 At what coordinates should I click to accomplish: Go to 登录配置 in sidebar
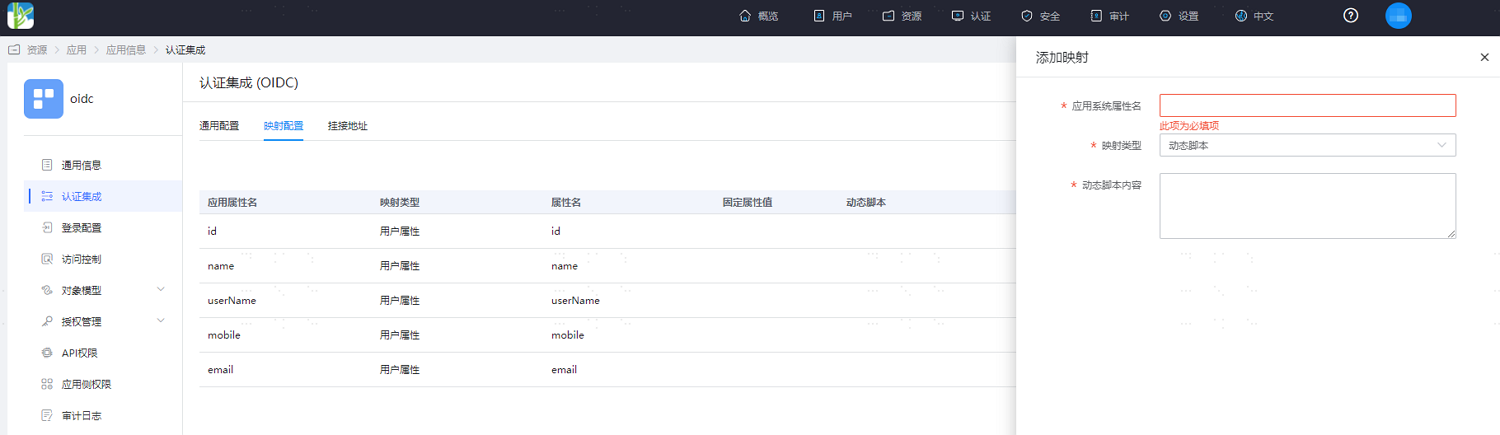[x=81, y=228]
